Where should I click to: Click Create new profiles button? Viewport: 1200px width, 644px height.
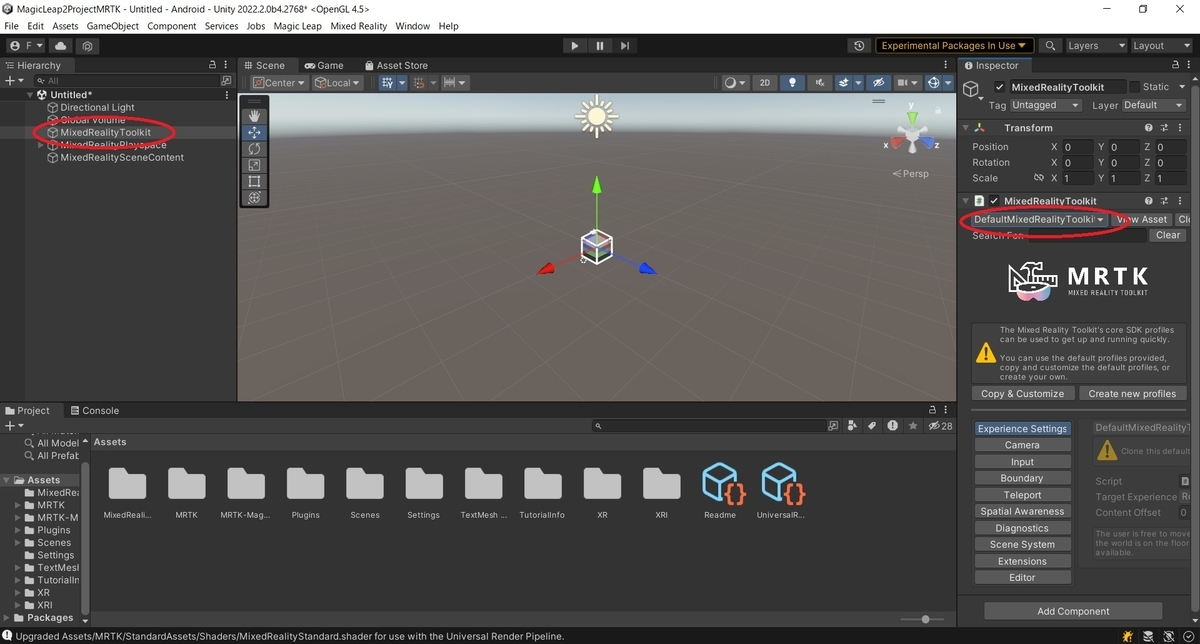pyautogui.click(x=1132, y=394)
